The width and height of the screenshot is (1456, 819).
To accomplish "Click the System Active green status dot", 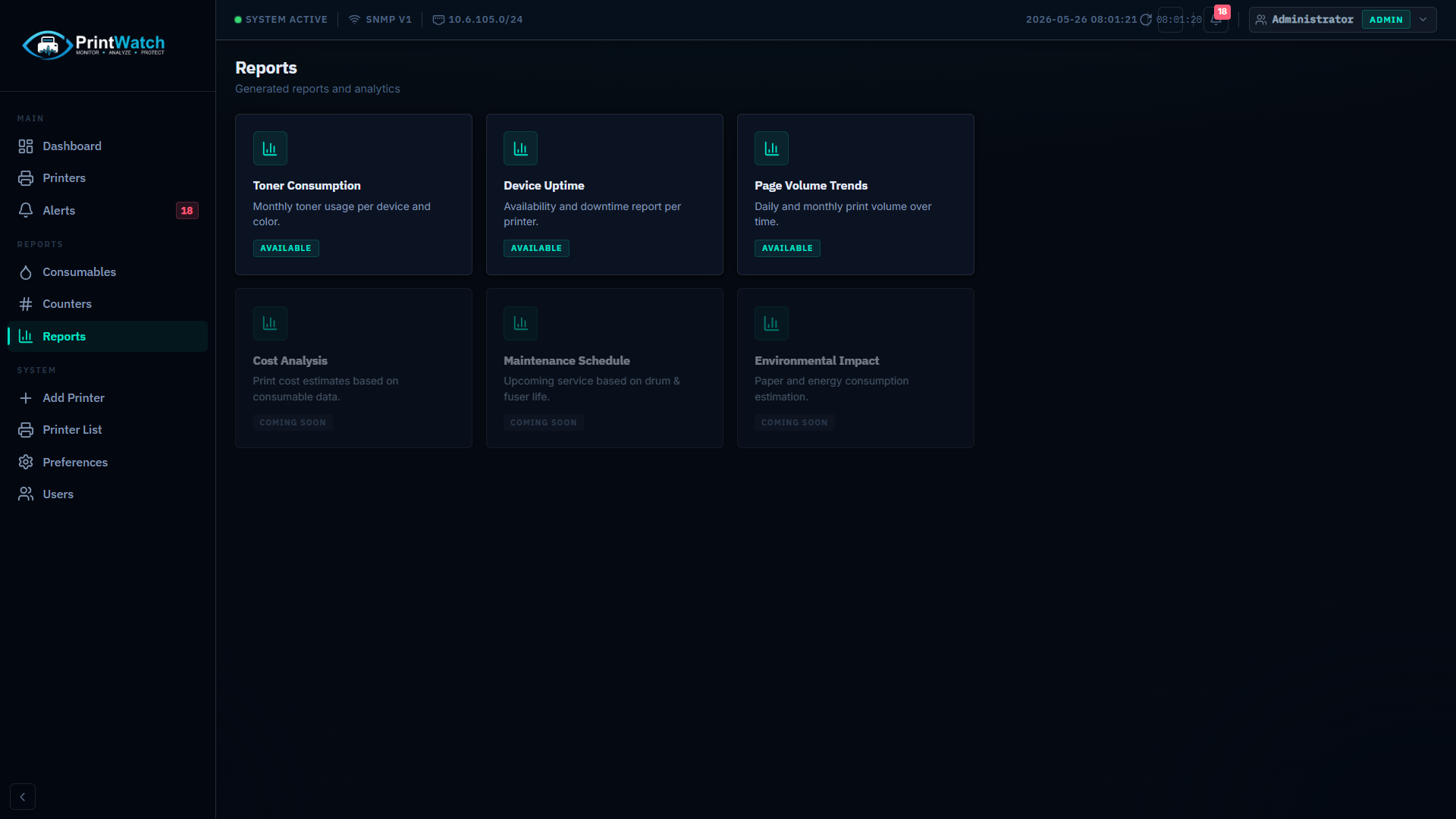I will pos(238,20).
